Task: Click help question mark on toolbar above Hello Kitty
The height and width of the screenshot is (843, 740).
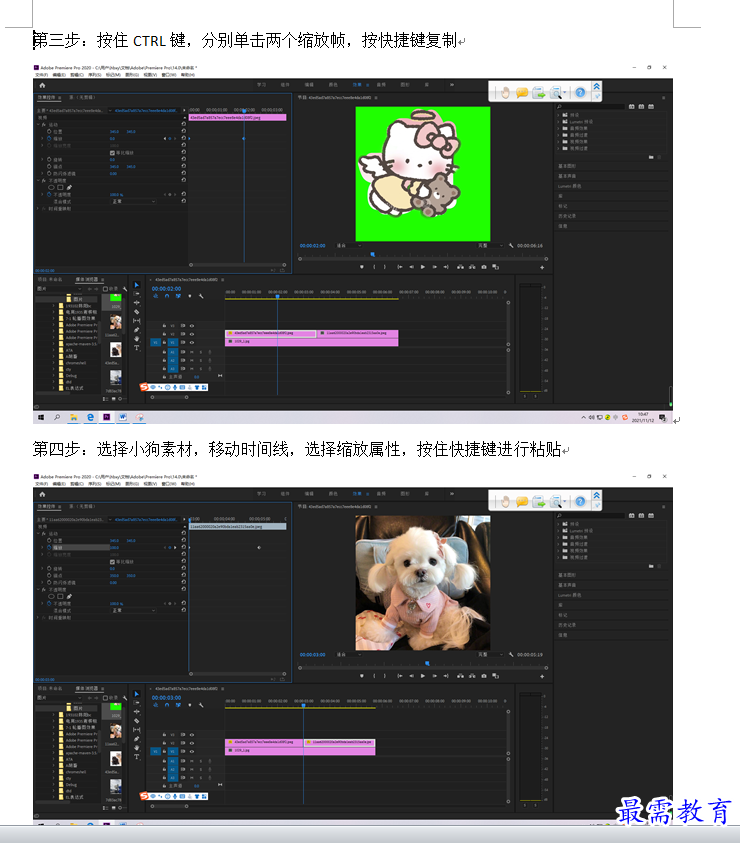Action: click(x=580, y=92)
